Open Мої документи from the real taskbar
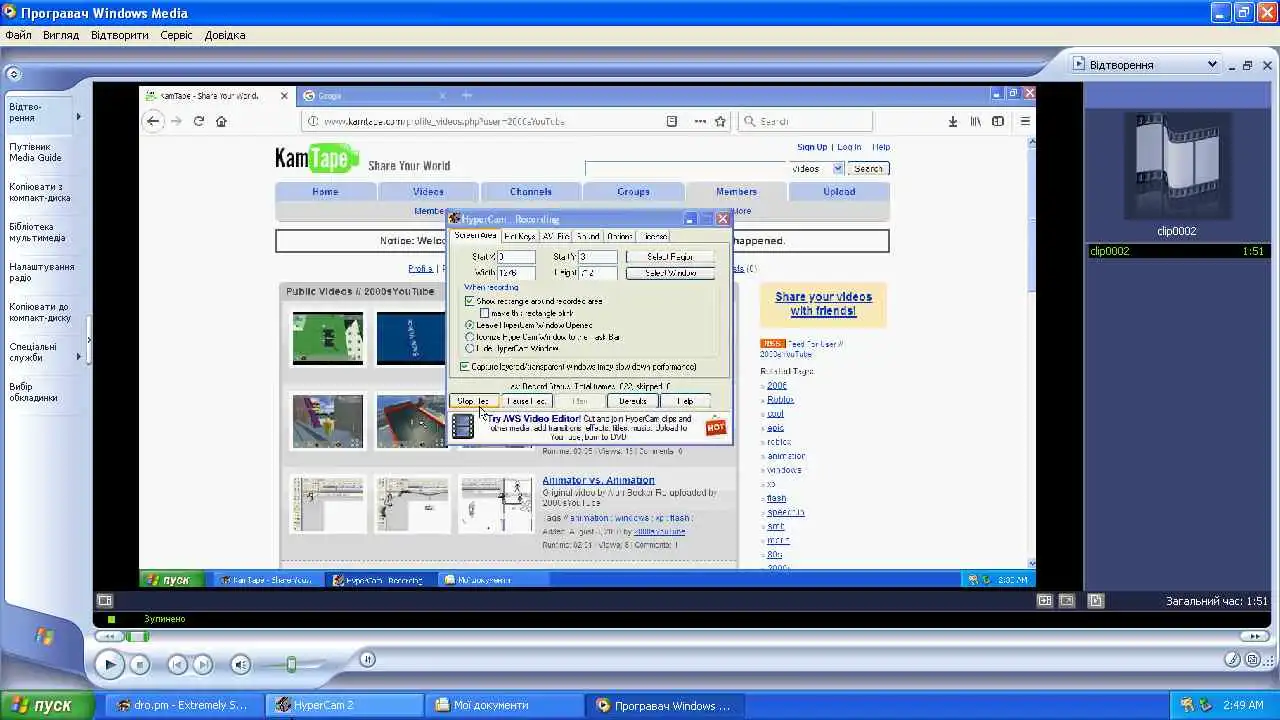The width and height of the screenshot is (1280, 720). pos(505,705)
